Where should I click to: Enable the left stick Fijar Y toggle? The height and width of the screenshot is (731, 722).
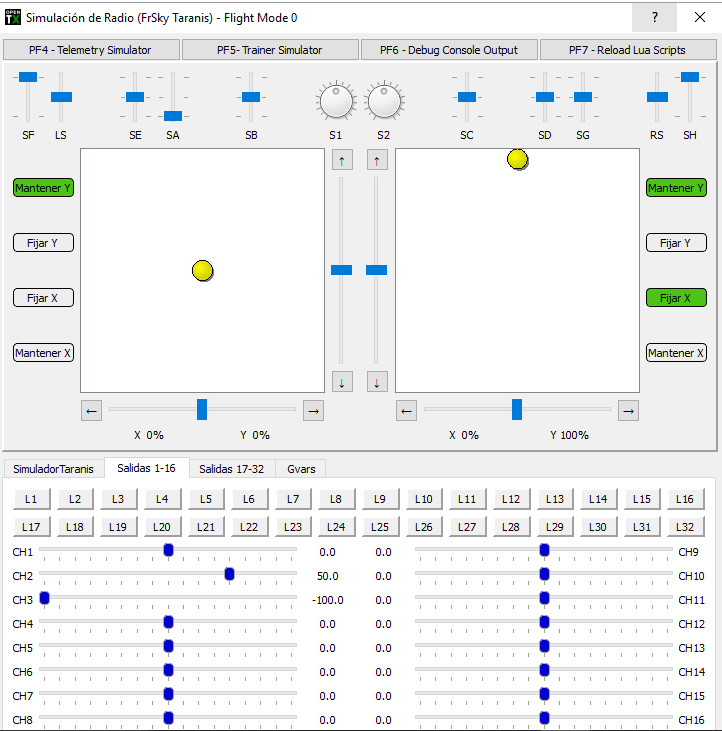(x=44, y=243)
